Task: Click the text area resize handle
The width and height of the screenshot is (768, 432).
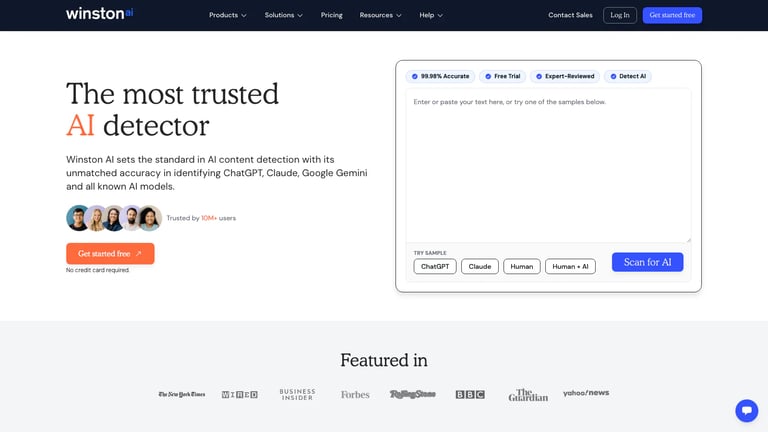Action: pos(688,240)
